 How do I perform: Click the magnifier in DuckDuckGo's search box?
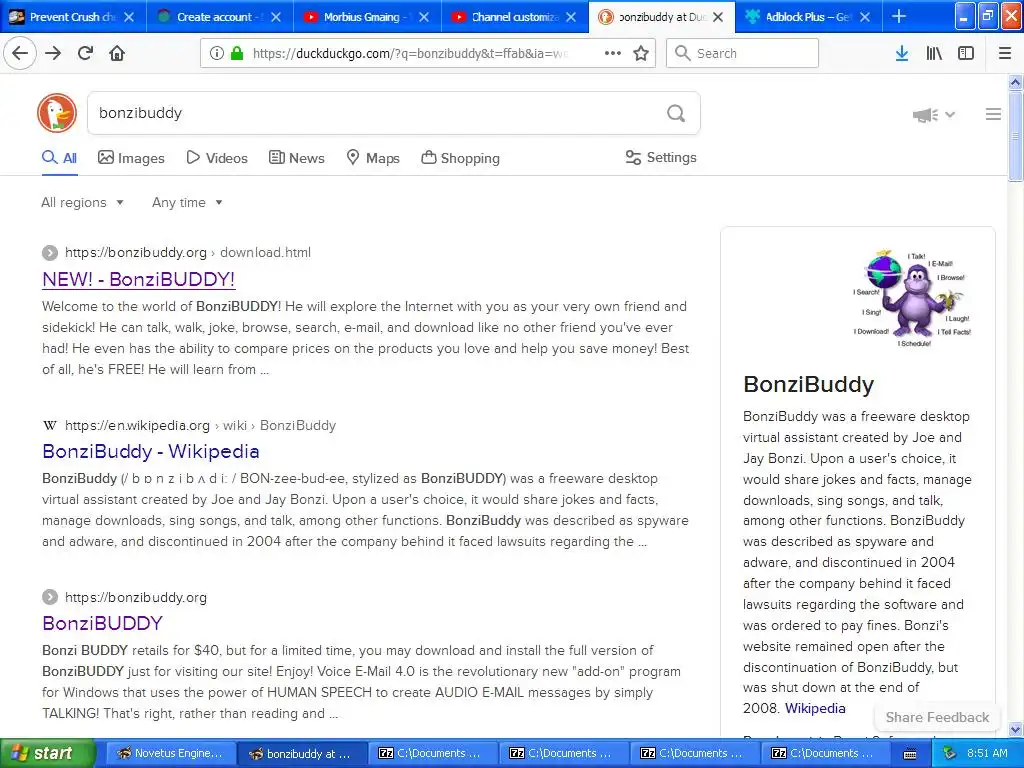coord(676,114)
